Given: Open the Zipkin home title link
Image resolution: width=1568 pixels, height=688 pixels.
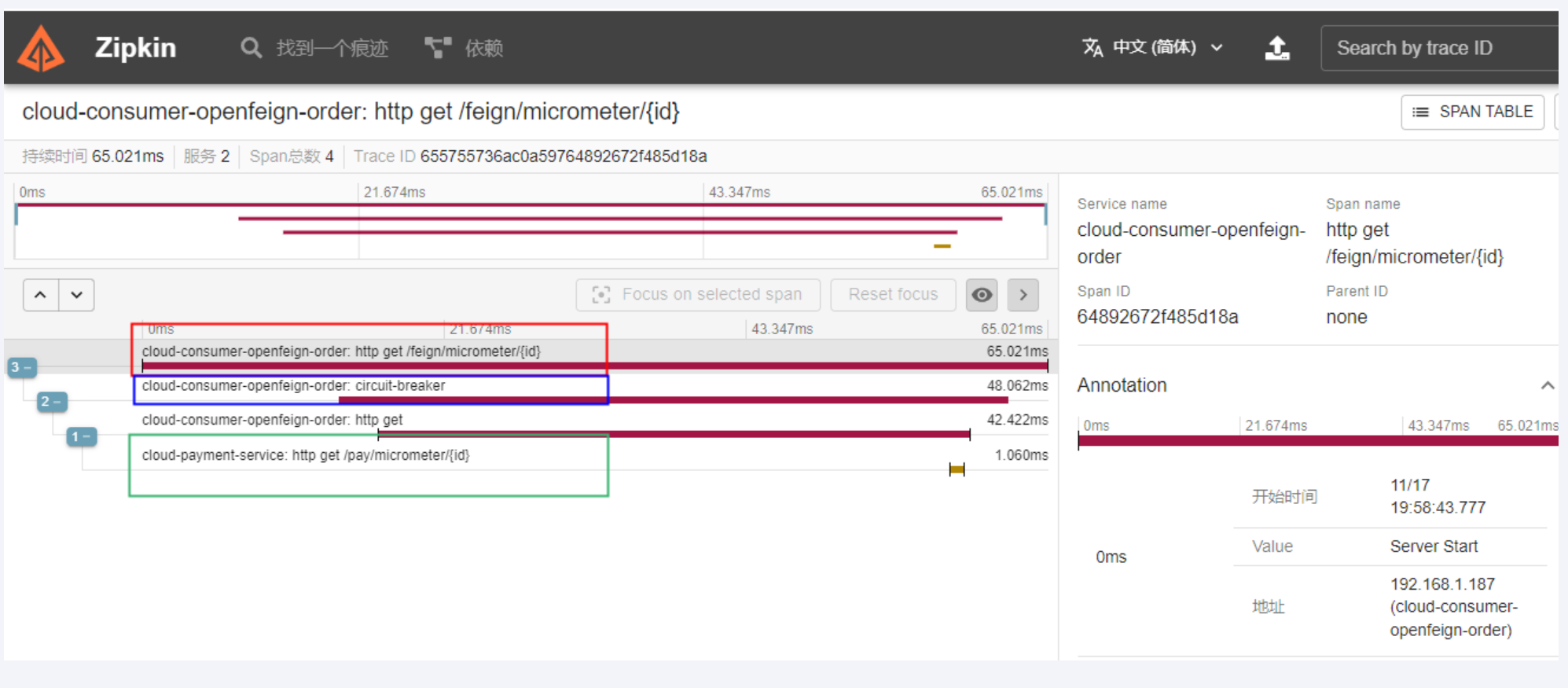Looking at the screenshot, I should point(135,48).
